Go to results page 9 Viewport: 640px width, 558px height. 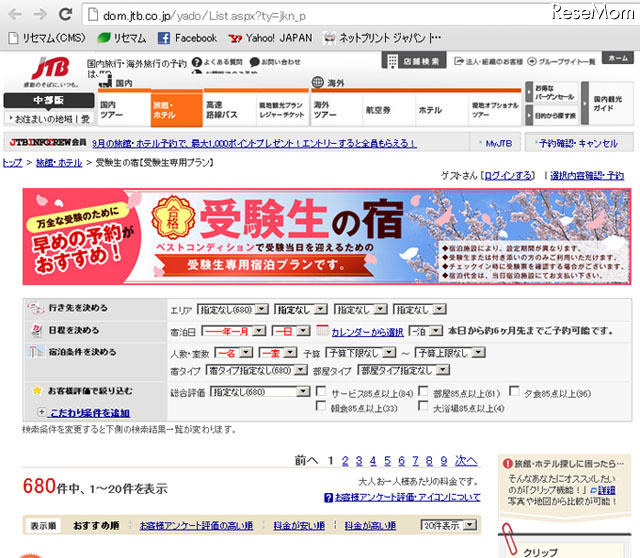coord(444,461)
